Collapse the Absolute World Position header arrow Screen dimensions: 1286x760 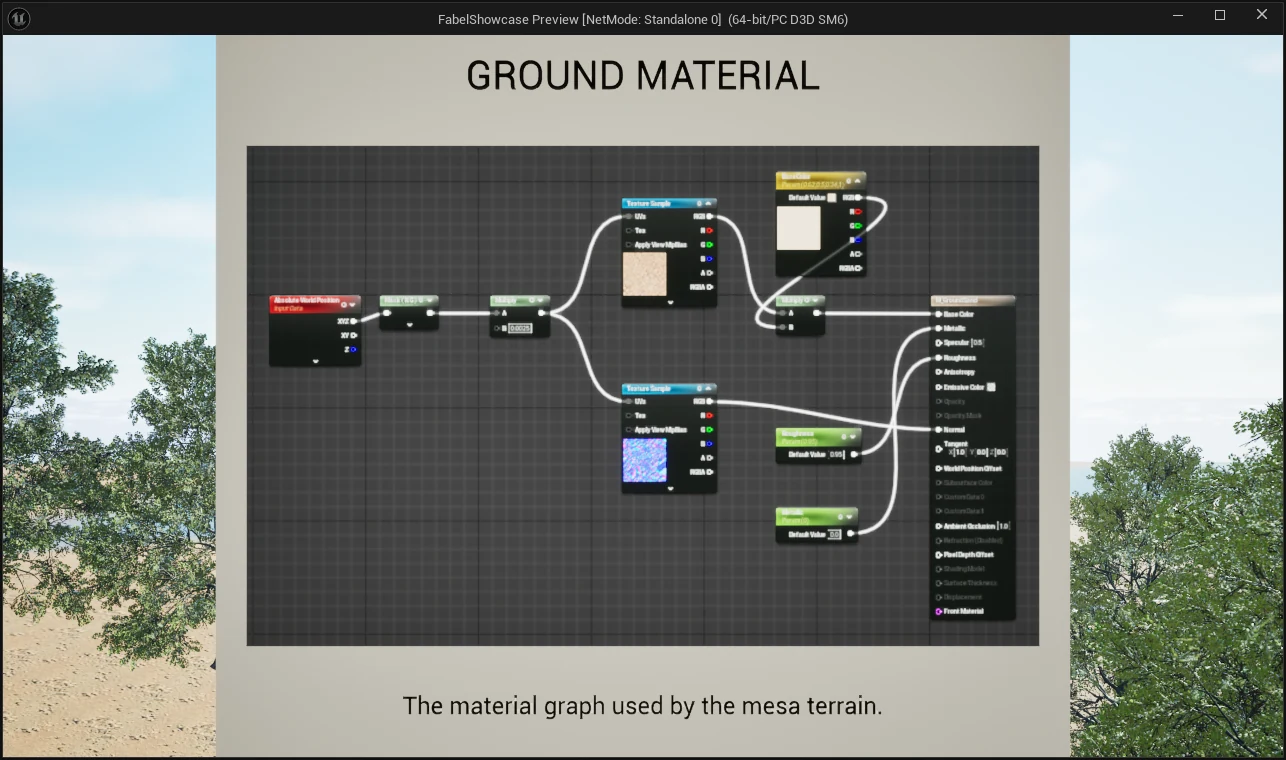coord(353,305)
